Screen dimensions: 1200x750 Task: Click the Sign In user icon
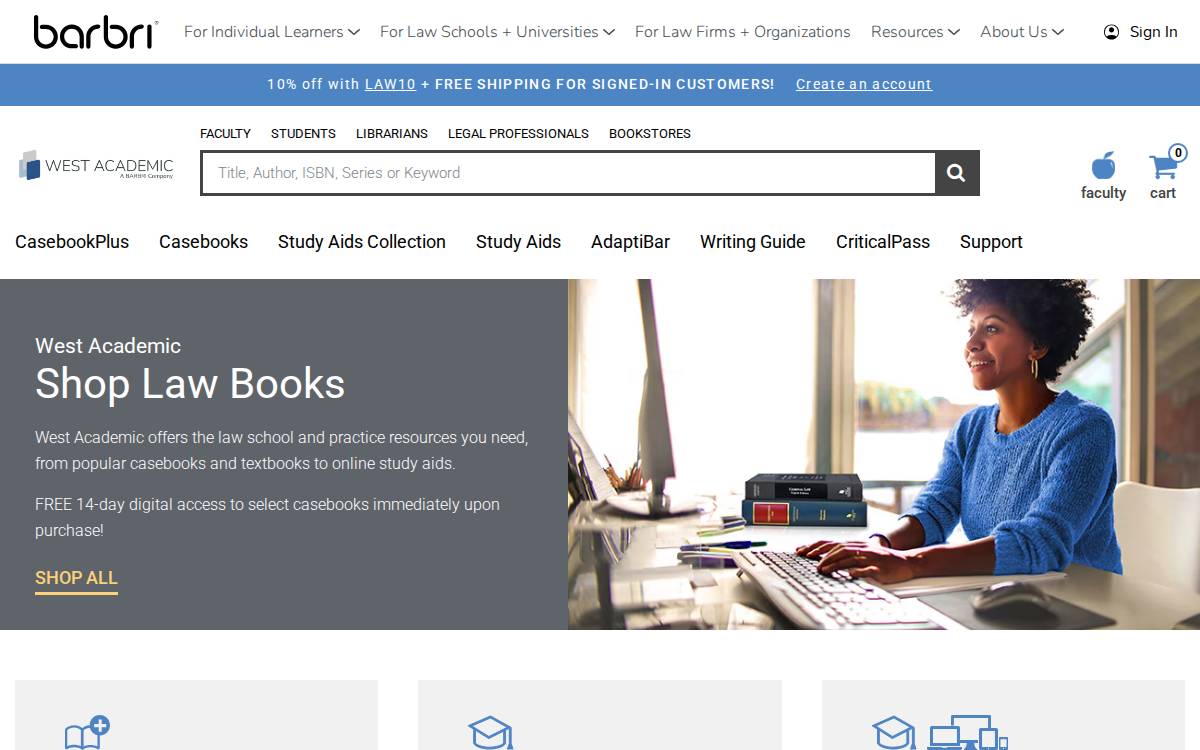[x=1111, y=32]
